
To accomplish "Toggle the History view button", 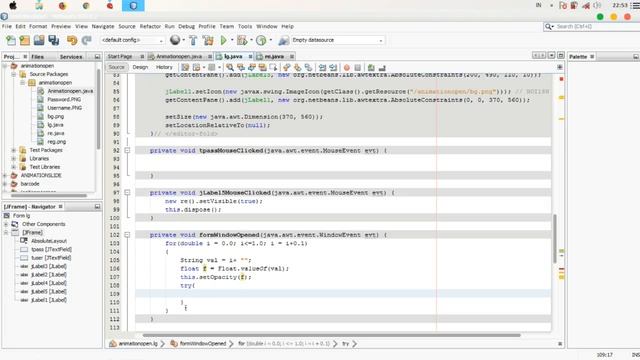I will [164, 67].
